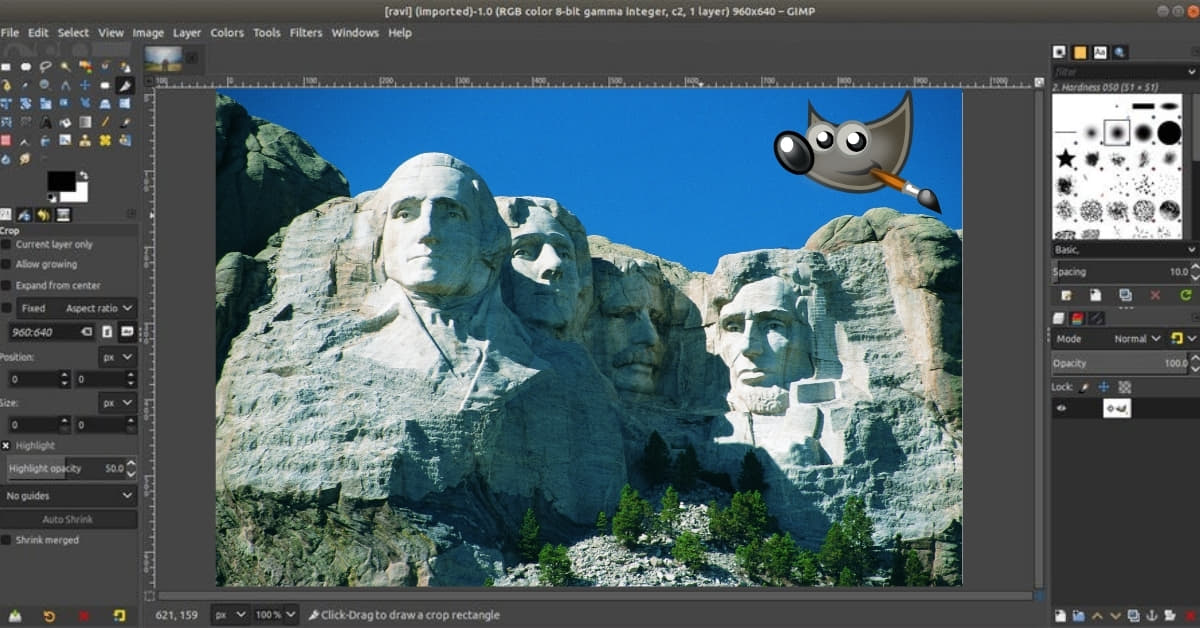Toggle the Fixed aspect ratio checkbox
This screenshot has height=628, width=1200.
click(6, 308)
